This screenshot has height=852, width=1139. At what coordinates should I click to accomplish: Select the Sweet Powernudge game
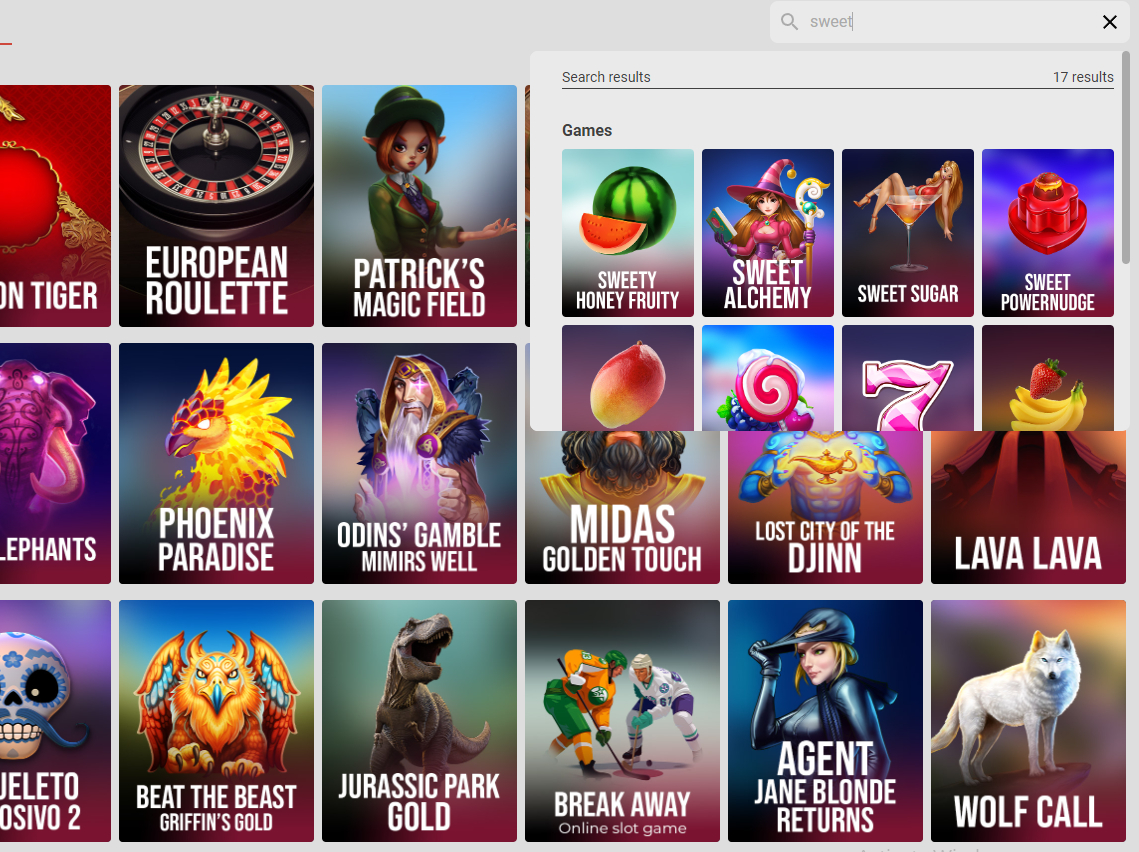click(1047, 232)
